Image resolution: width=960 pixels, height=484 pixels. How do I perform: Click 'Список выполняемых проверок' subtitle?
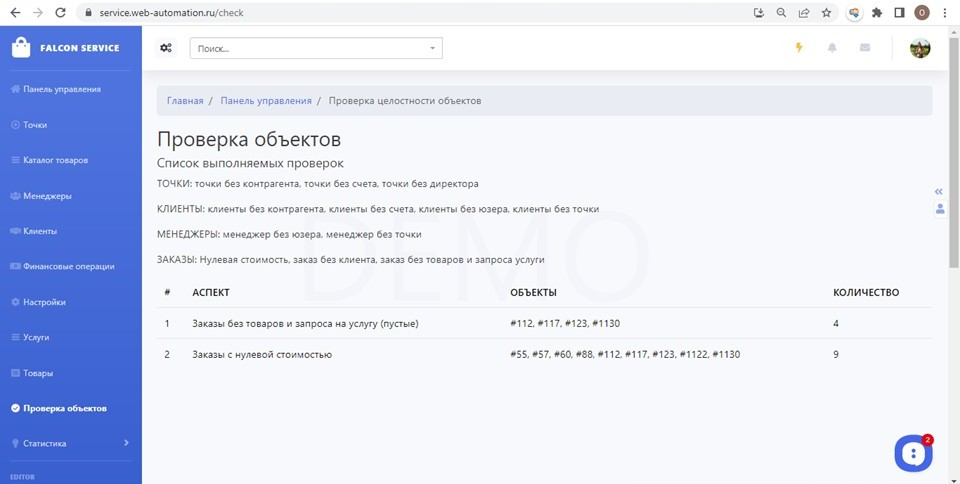[250, 163]
